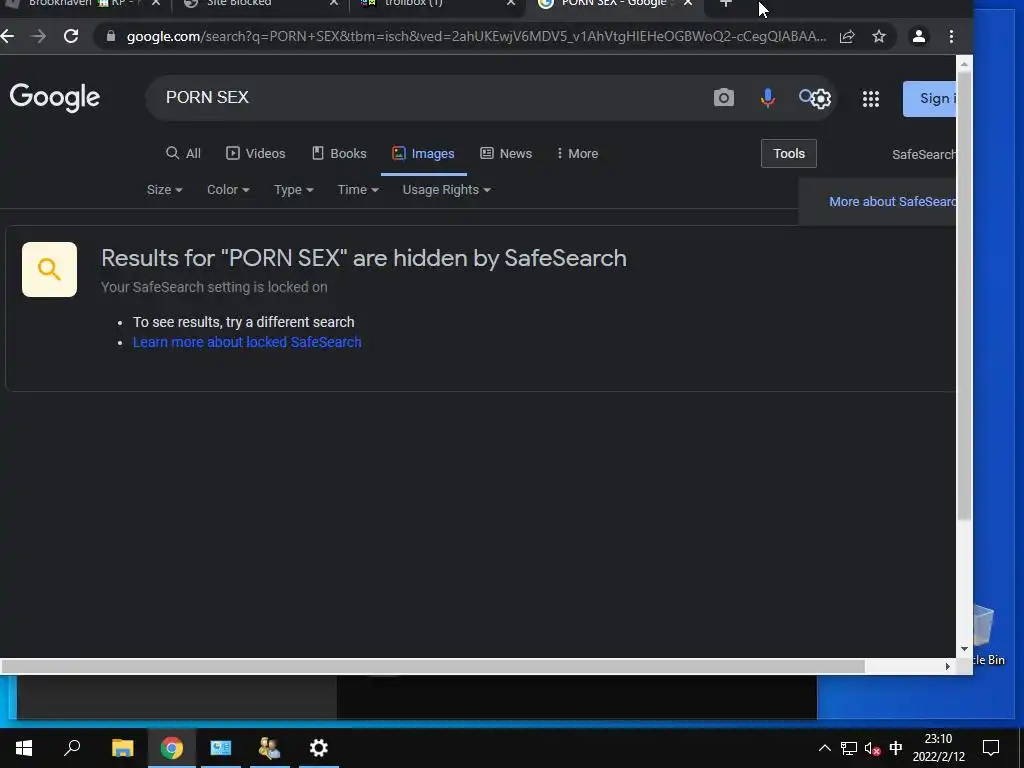Click into the Google search input field
The width and height of the screenshot is (1024, 768).
pos(431,98)
